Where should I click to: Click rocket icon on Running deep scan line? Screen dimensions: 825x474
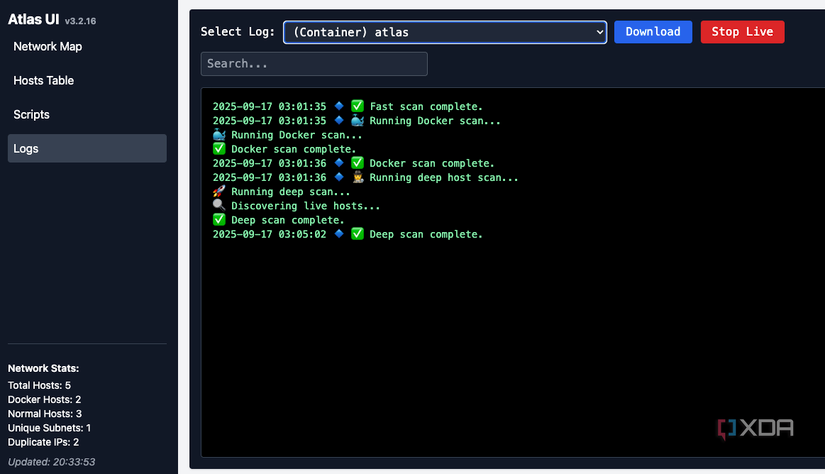pos(219,191)
